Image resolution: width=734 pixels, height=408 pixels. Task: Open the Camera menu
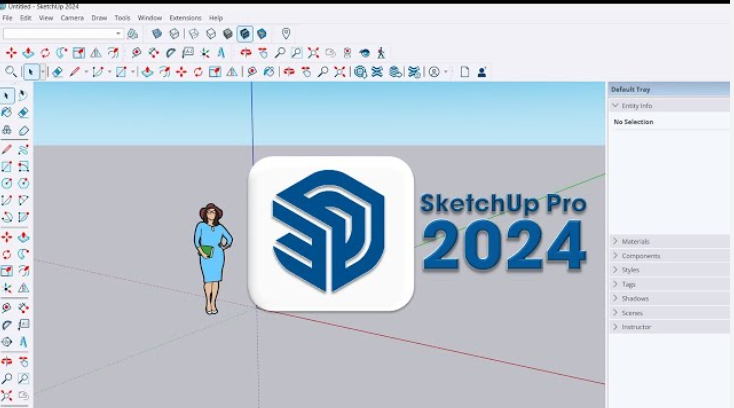pos(72,18)
